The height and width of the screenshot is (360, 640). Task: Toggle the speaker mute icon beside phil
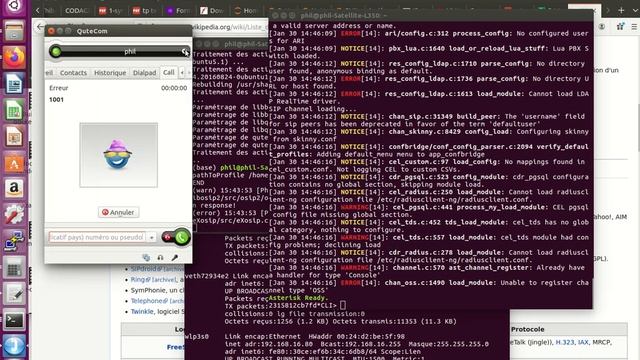point(185,51)
